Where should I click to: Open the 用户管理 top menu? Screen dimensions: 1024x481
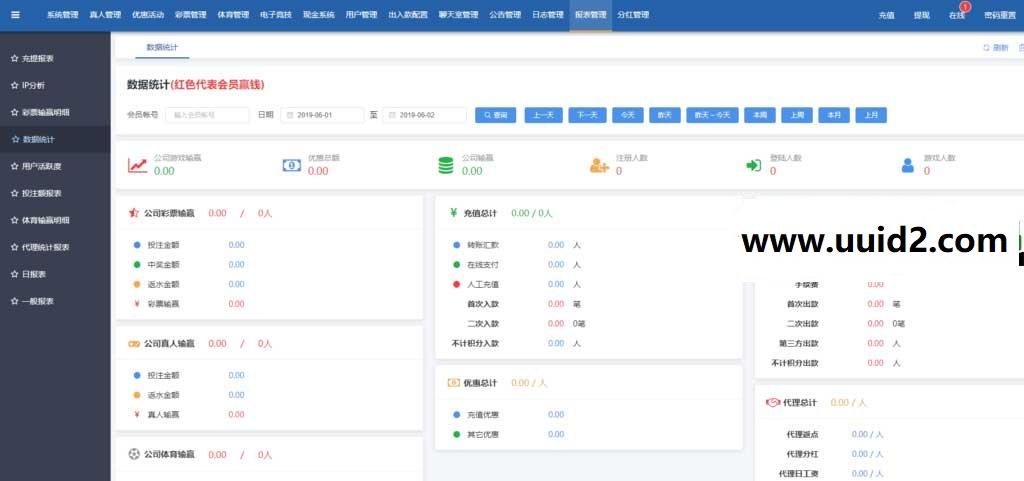(361, 15)
